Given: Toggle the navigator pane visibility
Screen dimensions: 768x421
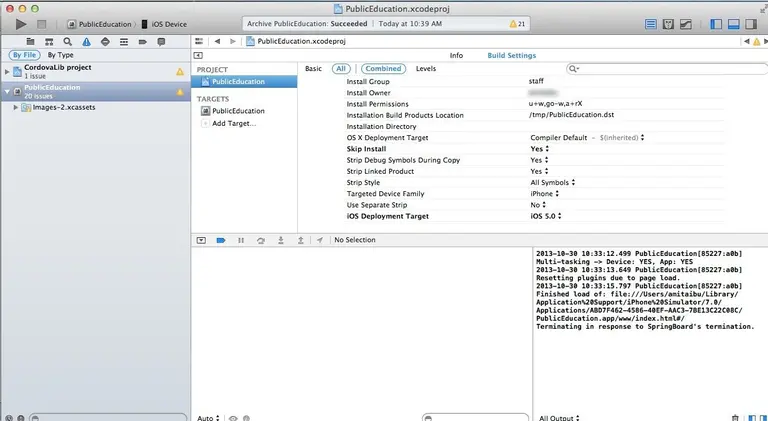Looking at the screenshot, I should 716,24.
